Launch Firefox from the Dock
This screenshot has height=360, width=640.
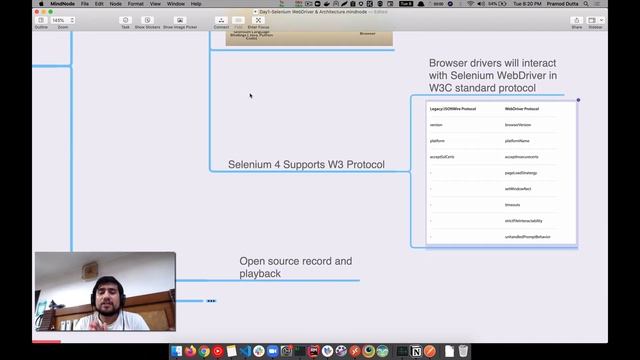[x=191, y=351]
